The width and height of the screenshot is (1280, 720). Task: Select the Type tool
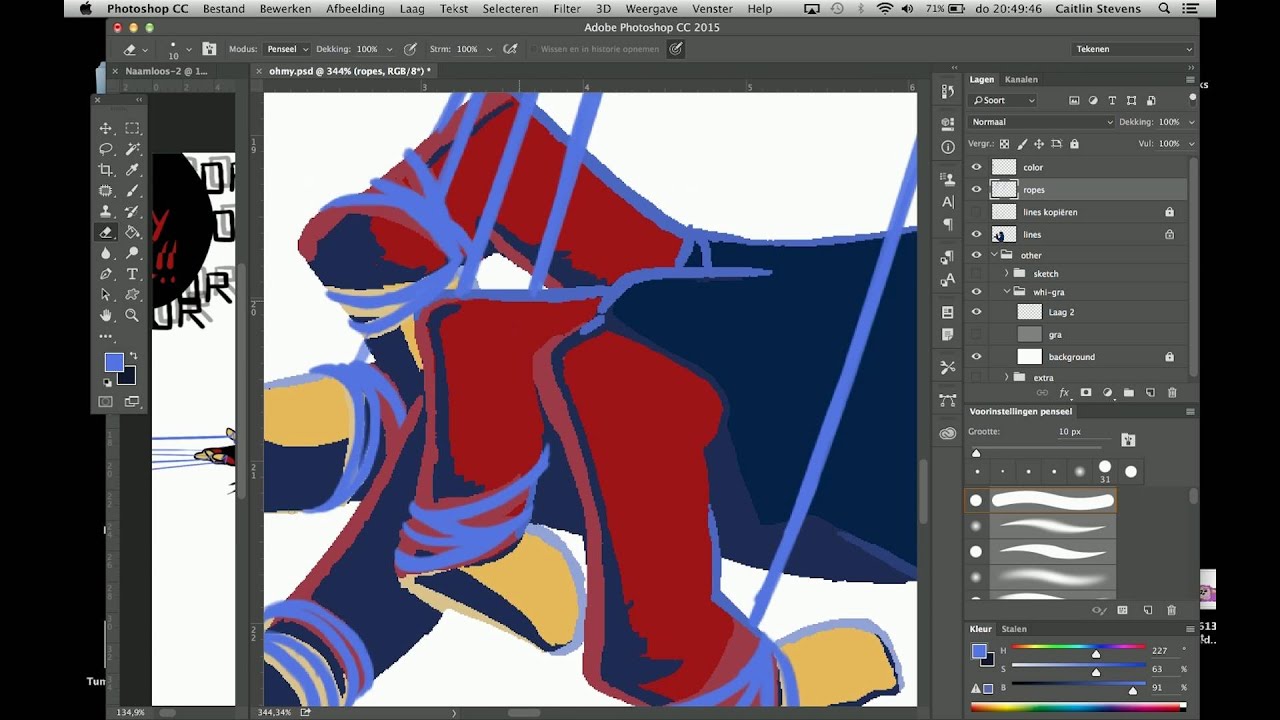pos(132,274)
